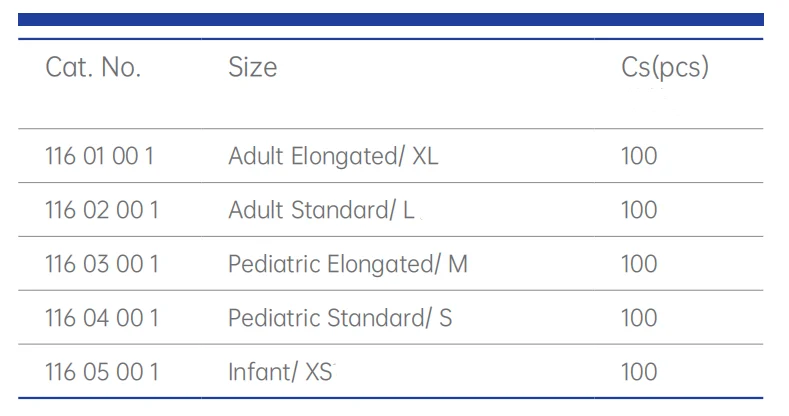
Task: Click the 100 quantity for Adult Standard
Action: click(639, 210)
